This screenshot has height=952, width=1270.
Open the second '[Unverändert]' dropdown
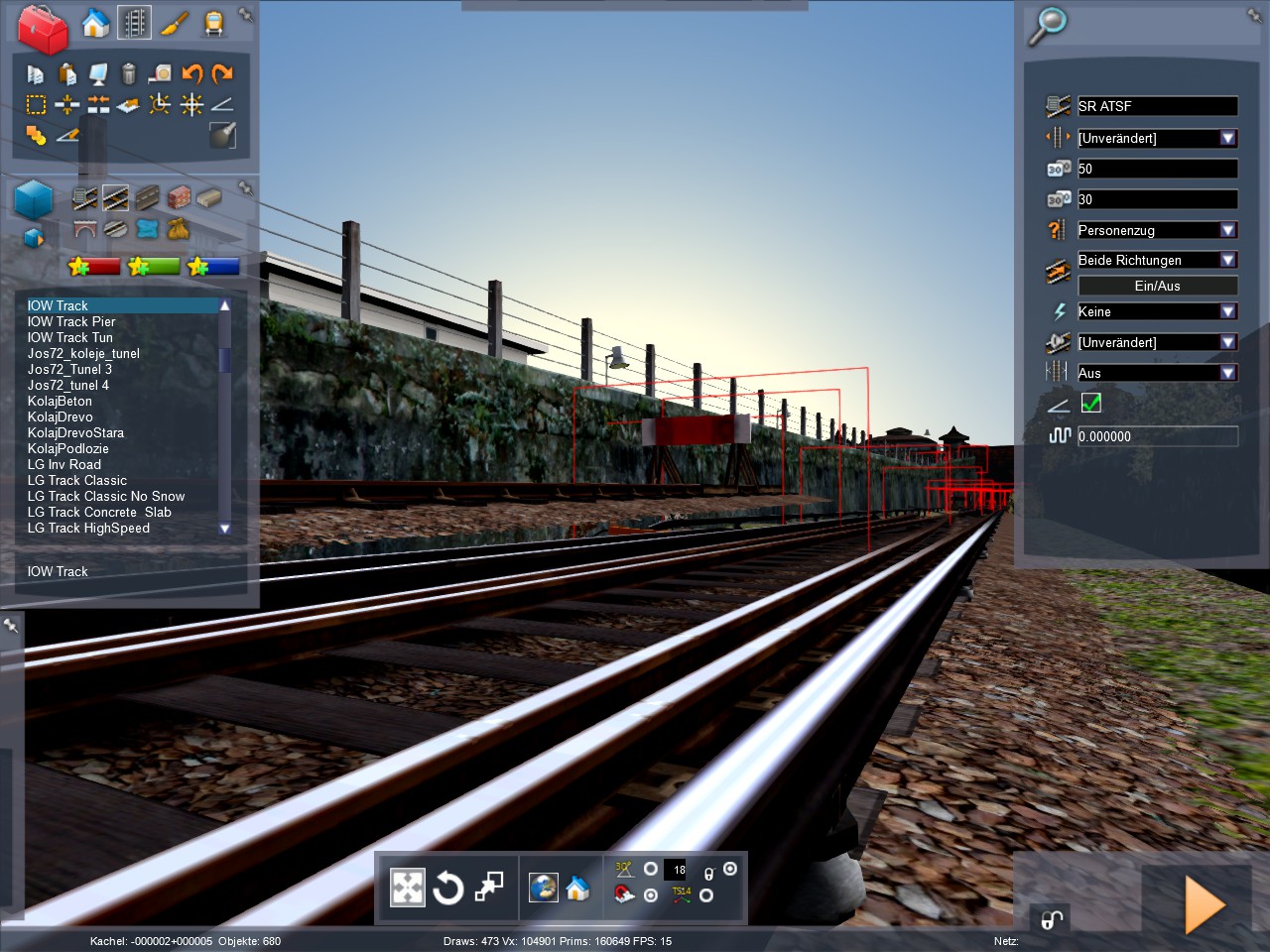[x=1158, y=342]
